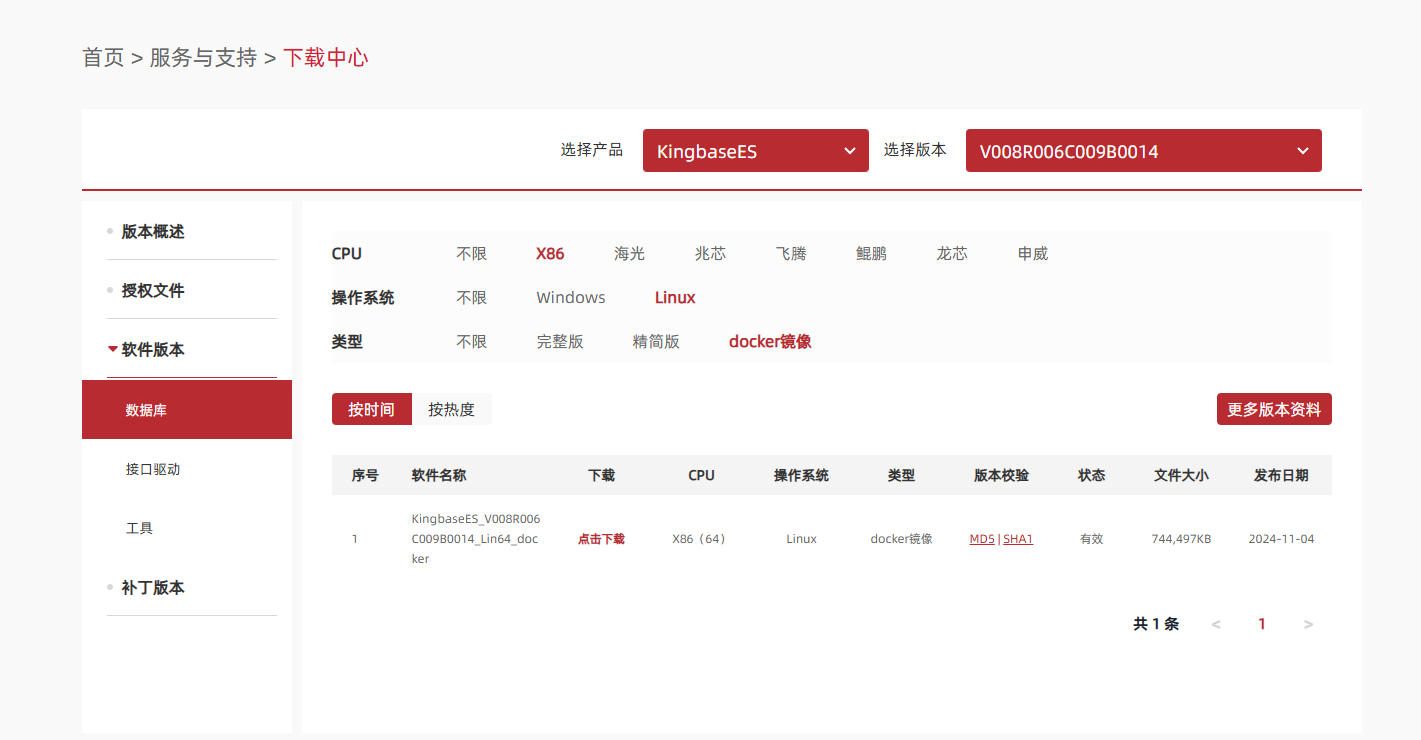Screen dimensions: 1421x740
Task: Select X86 CPU filter
Action: (550, 254)
